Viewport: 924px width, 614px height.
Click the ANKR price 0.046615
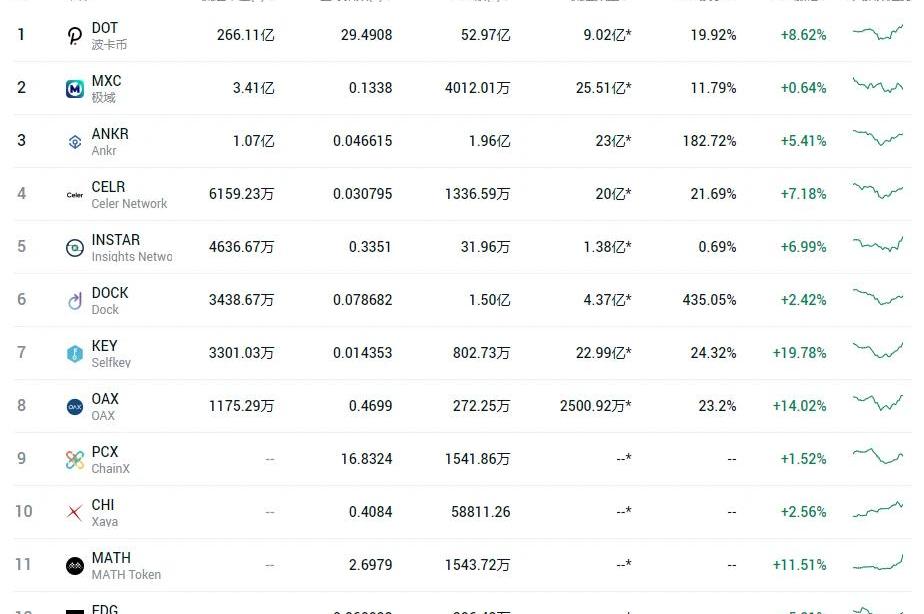click(362, 141)
